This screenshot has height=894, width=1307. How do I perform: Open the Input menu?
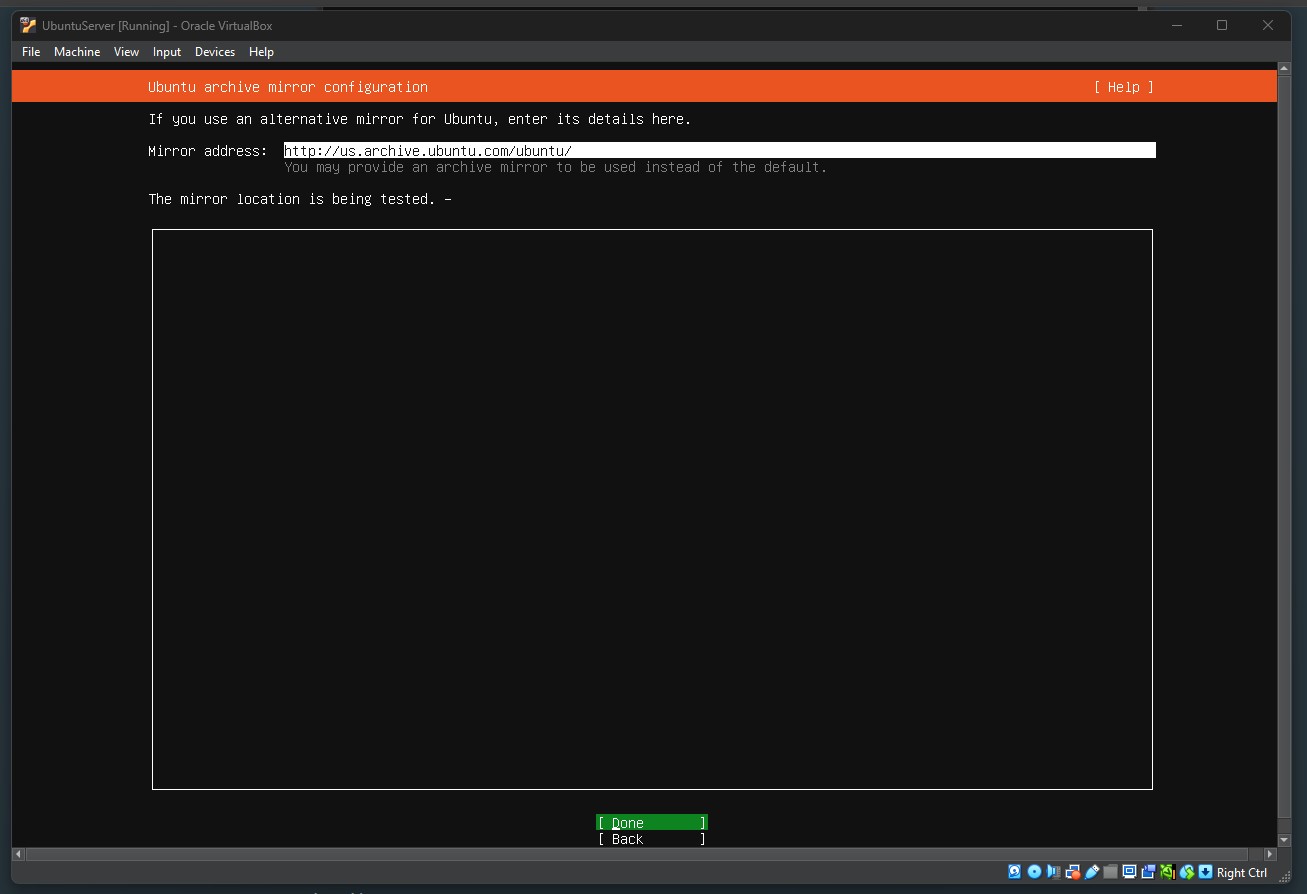[x=167, y=52]
